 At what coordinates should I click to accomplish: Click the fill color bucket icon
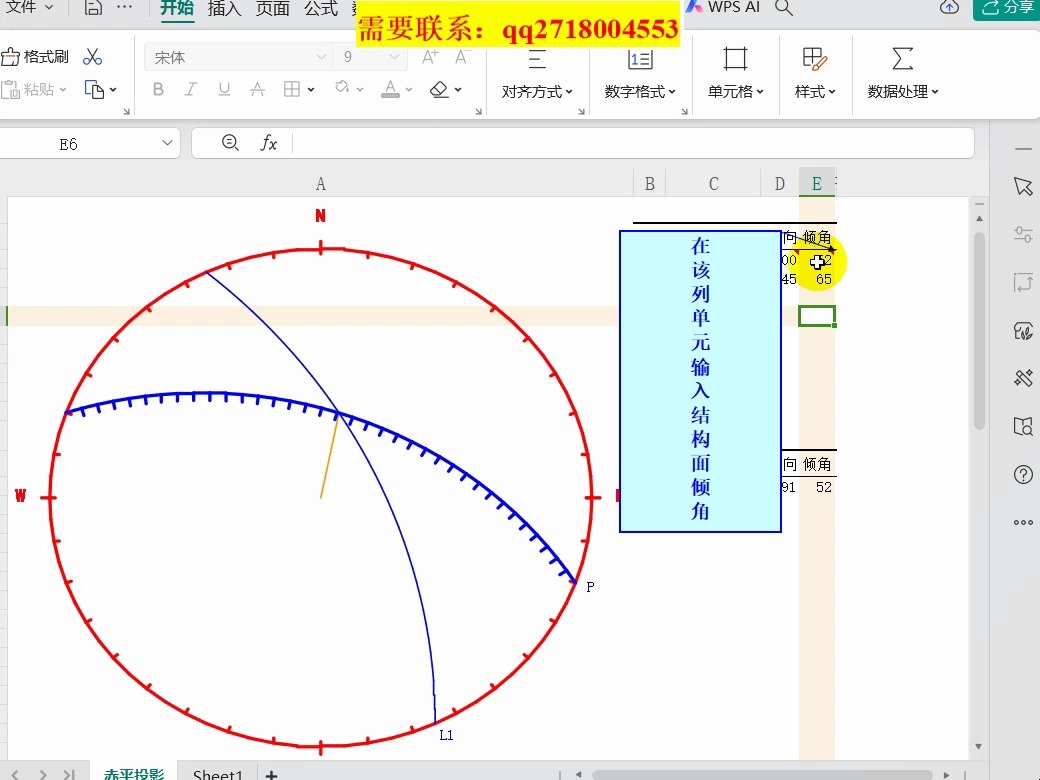coord(342,88)
